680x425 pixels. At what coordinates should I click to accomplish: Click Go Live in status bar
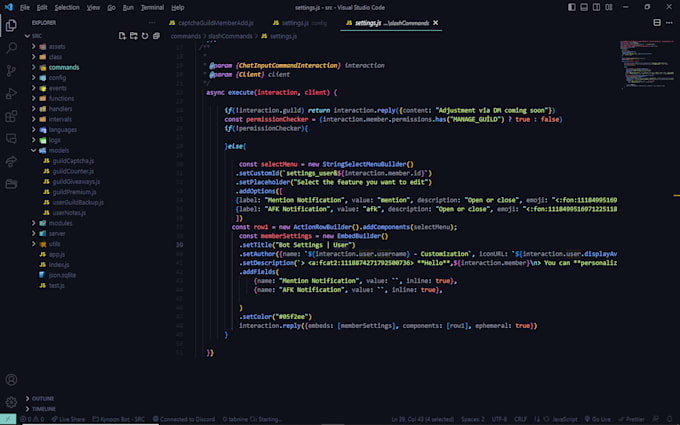pos(597,419)
